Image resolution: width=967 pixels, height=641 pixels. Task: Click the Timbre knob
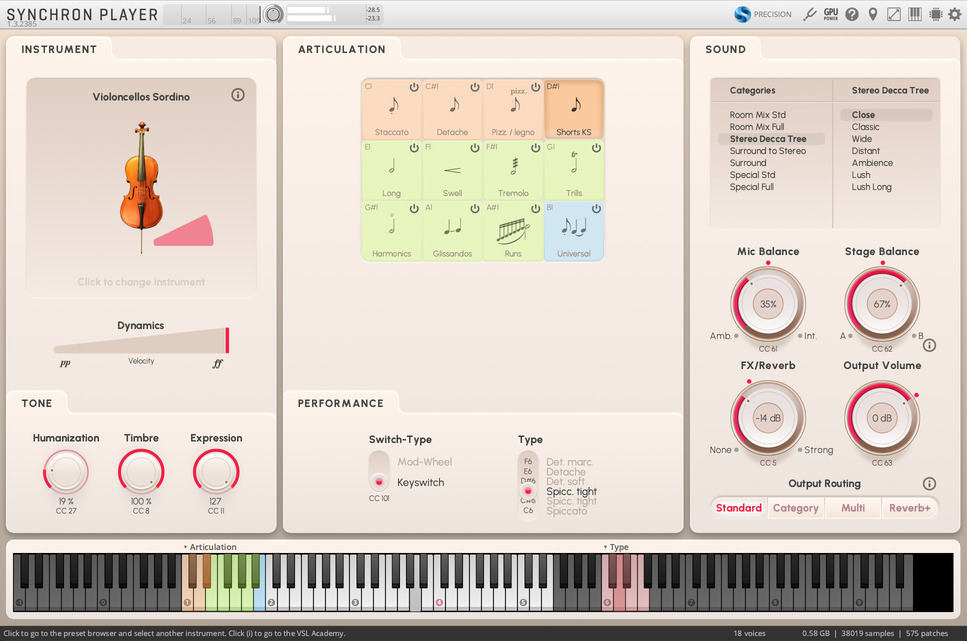(x=141, y=472)
